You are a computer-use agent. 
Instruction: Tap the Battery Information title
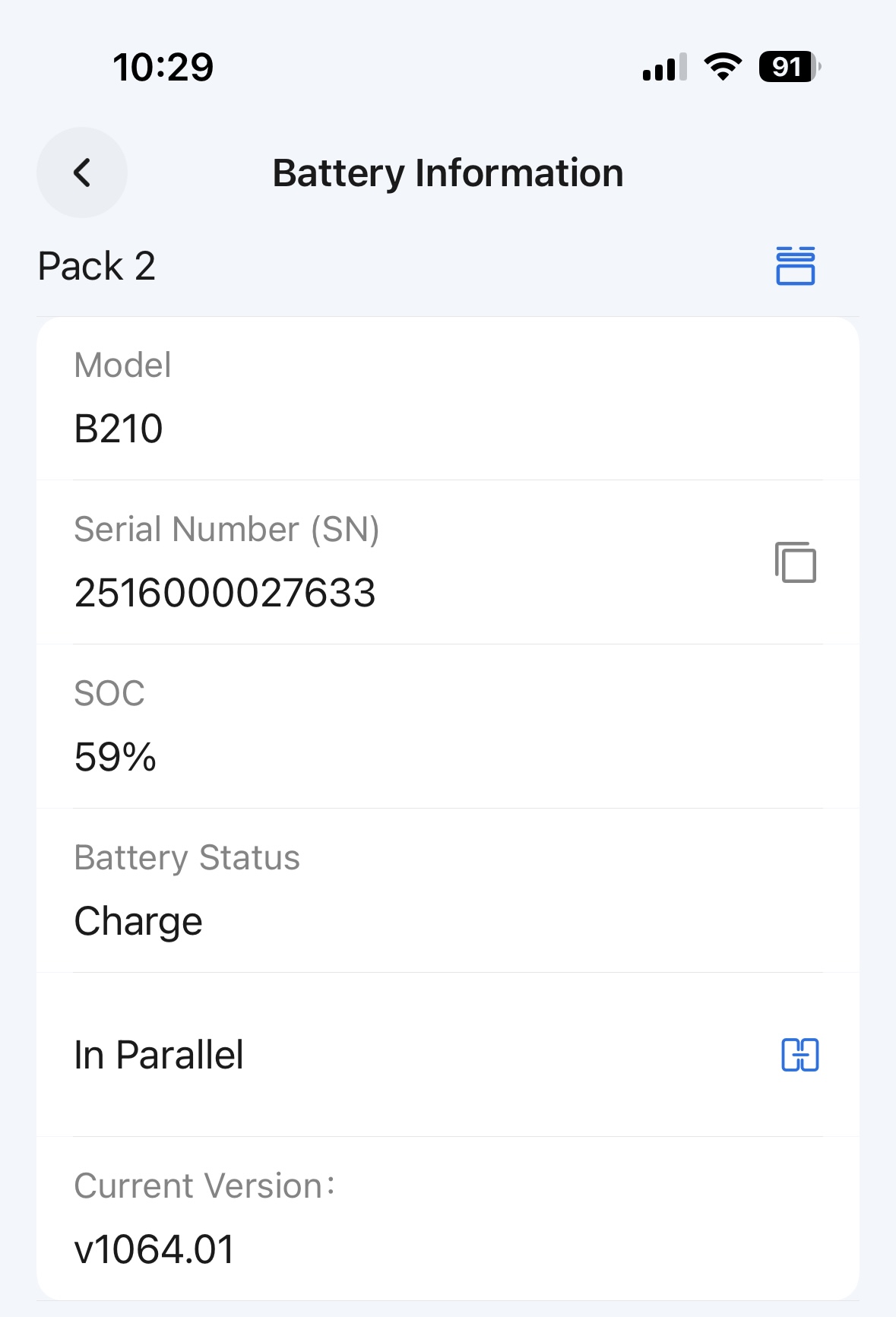tap(448, 173)
